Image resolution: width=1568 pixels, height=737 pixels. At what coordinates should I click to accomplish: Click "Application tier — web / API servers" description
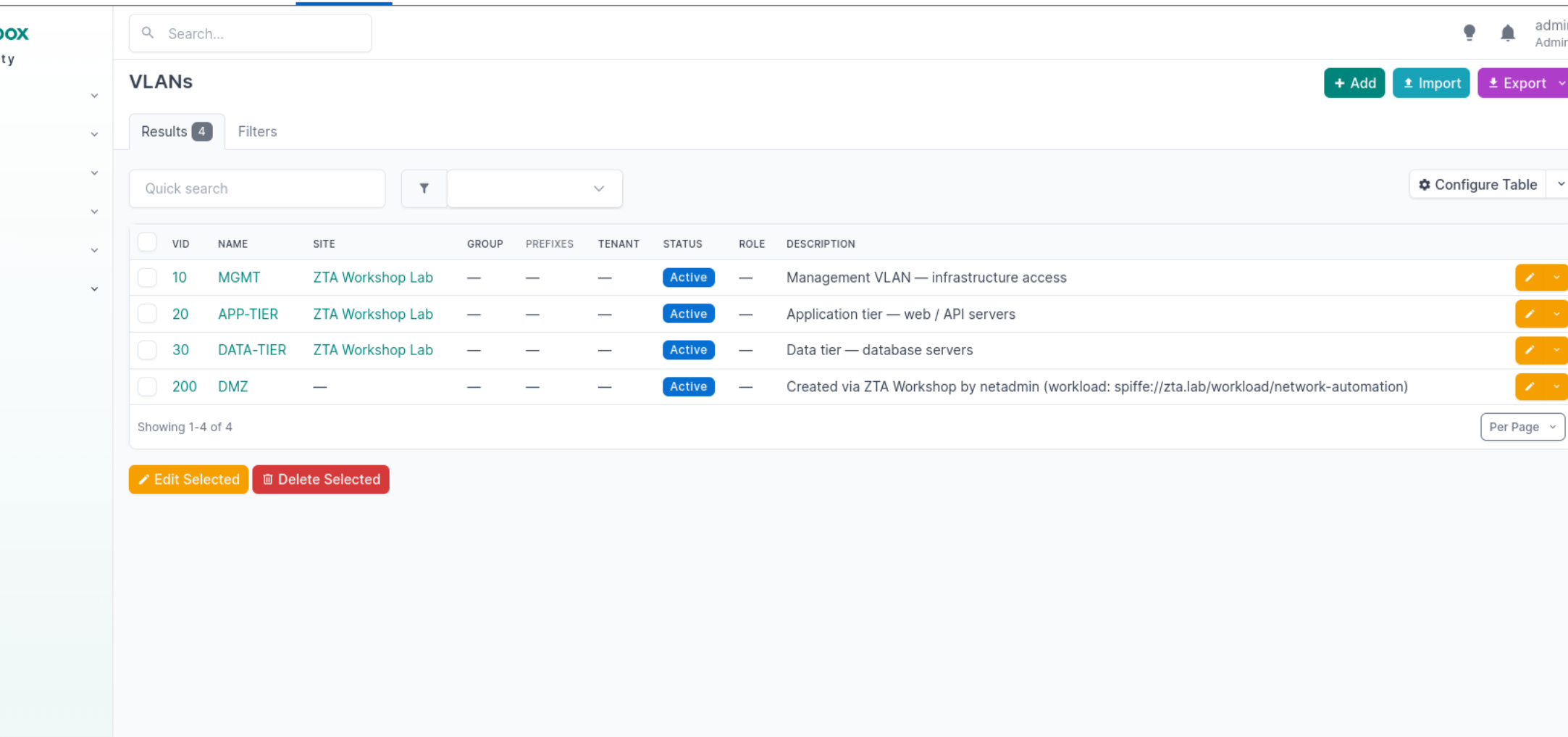point(901,314)
